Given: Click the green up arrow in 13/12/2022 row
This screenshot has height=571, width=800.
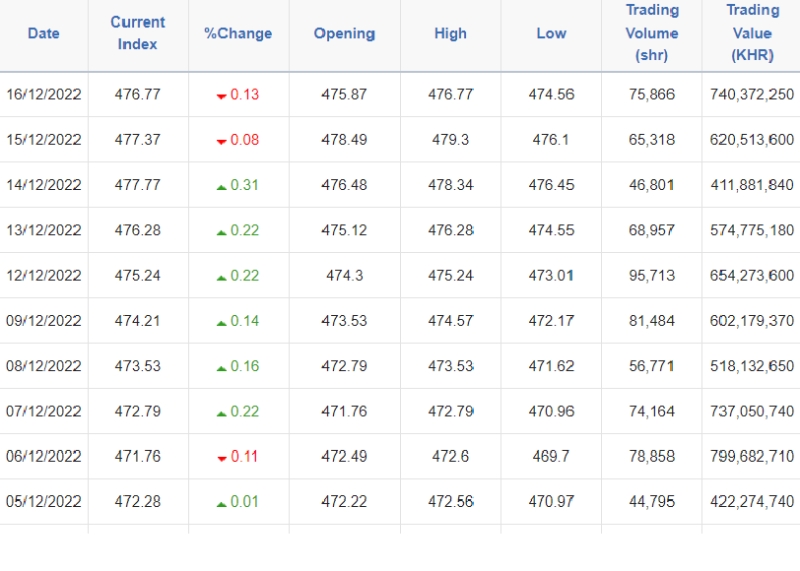Looking at the screenshot, I should coord(222,231).
